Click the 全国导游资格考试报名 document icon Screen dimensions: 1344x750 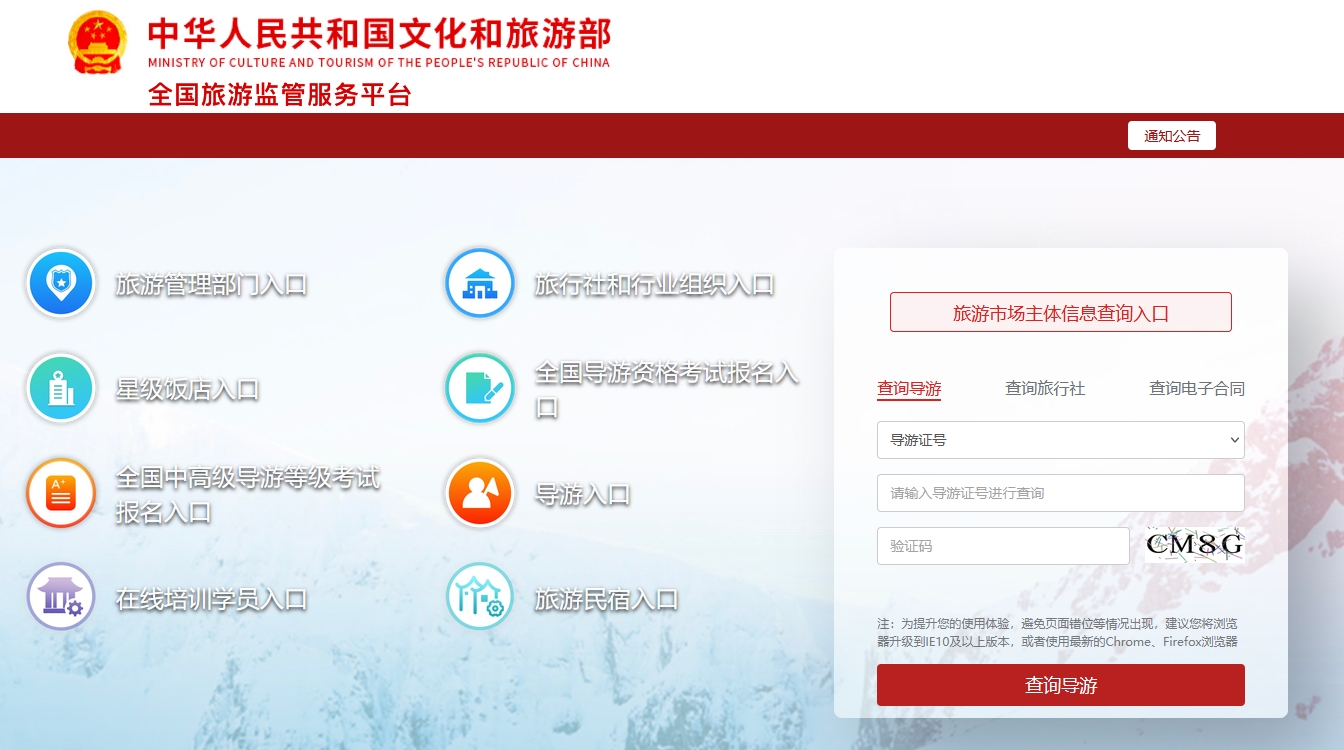tap(480, 388)
